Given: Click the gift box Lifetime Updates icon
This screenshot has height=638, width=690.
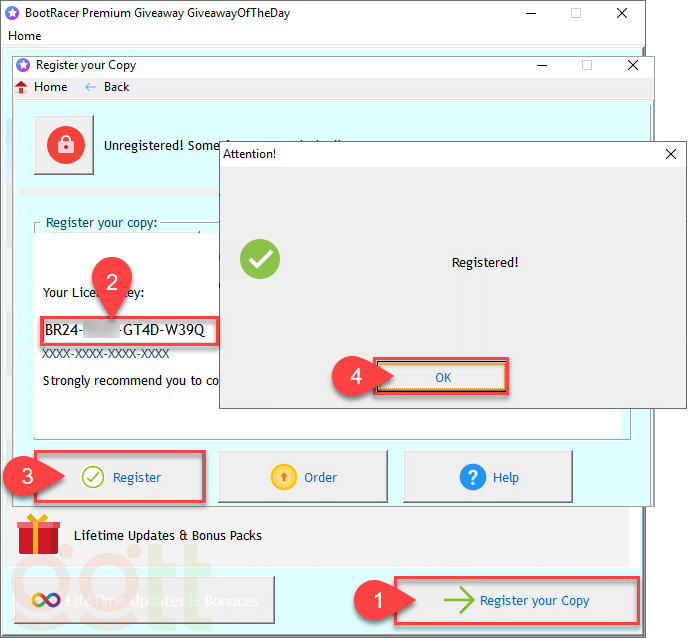Looking at the screenshot, I should [38, 536].
